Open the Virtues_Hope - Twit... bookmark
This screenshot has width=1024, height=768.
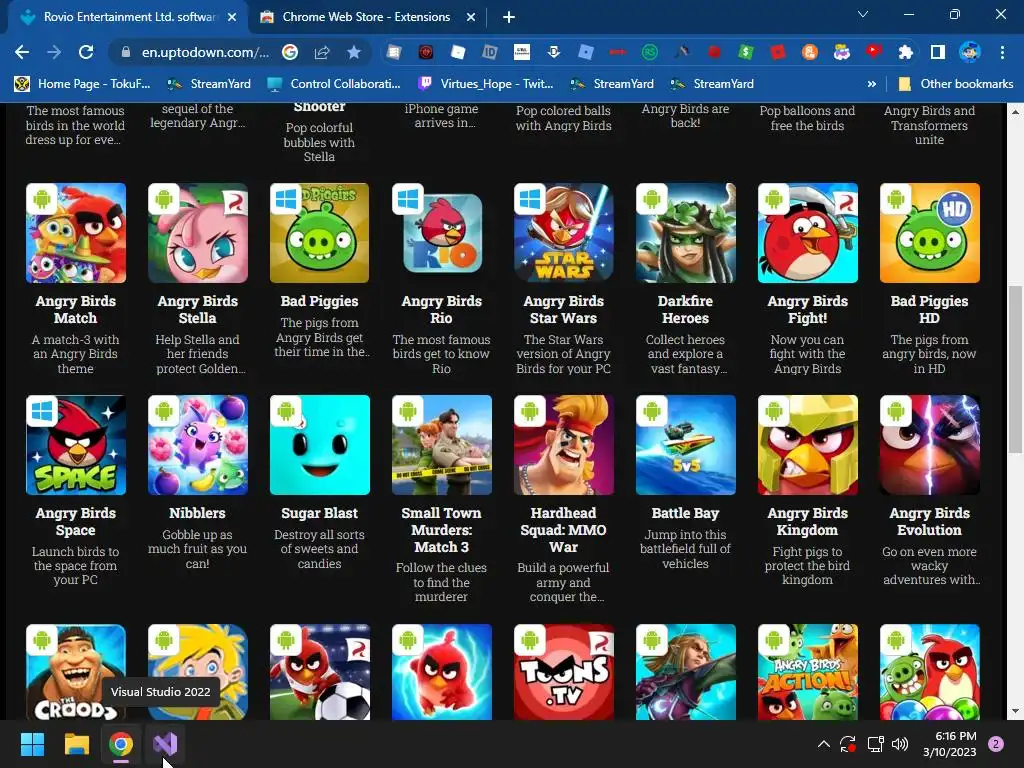(x=485, y=84)
